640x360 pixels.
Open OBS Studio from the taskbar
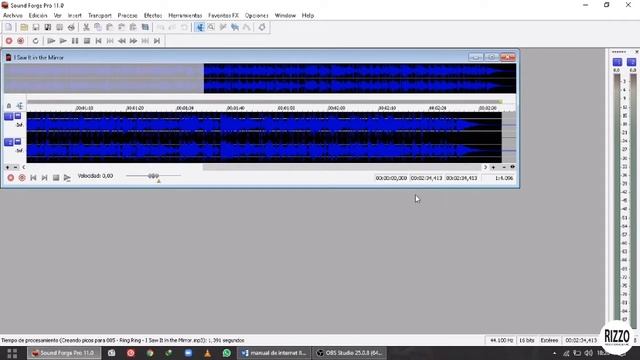coord(349,353)
